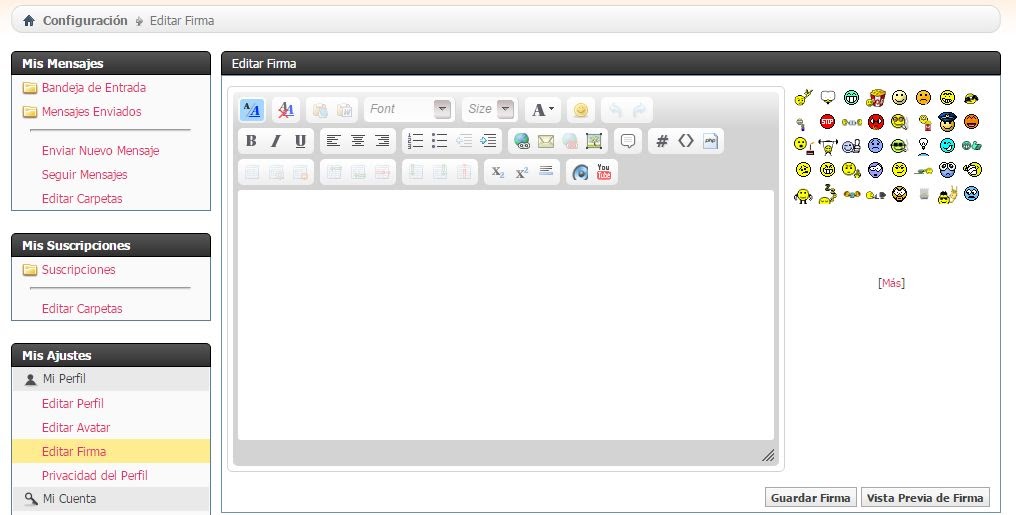Go to the home icon in breadcrumb
The width and height of the screenshot is (1016, 515).
(29, 21)
